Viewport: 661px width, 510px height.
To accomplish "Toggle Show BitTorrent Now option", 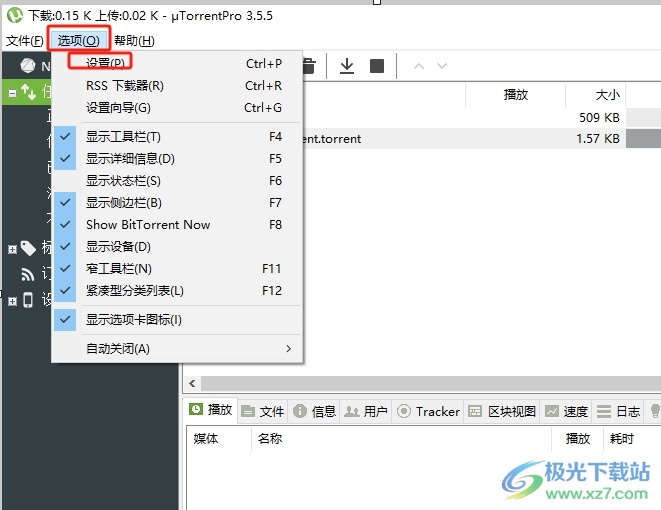I will (176, 224).
